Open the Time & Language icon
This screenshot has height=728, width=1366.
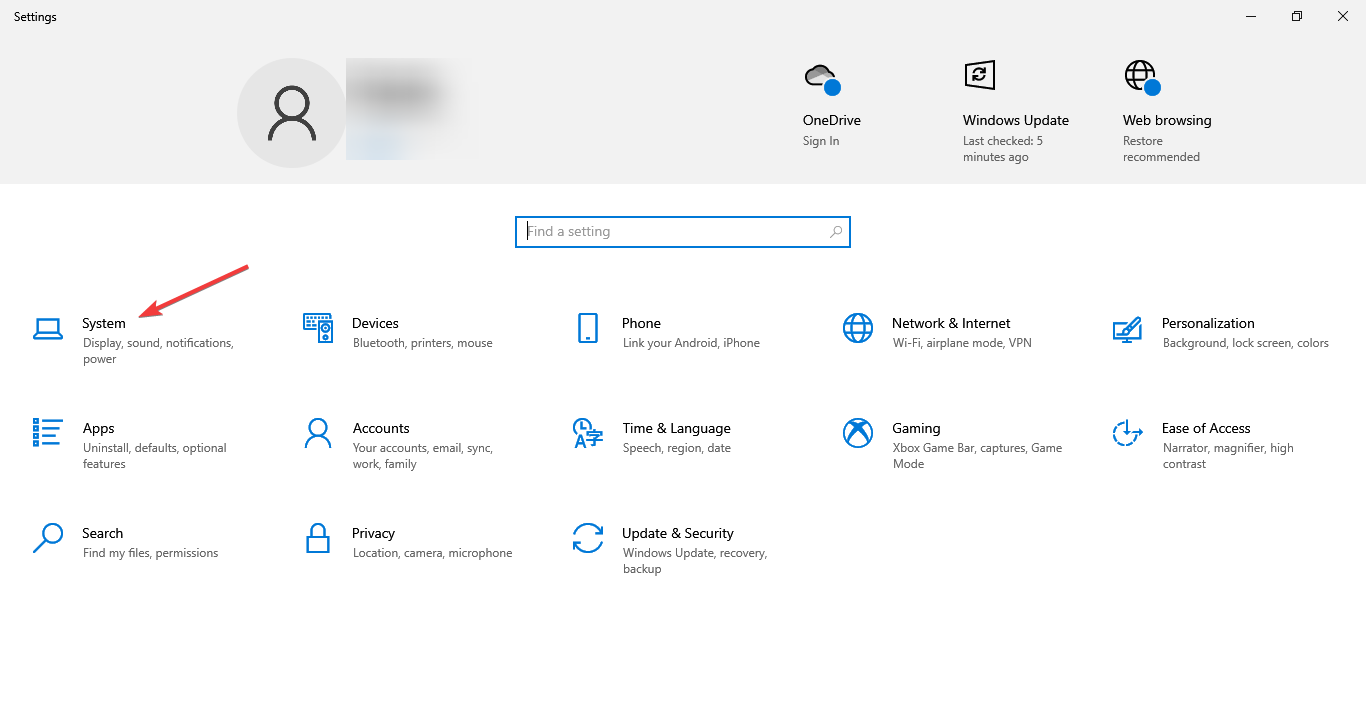pos(587,433)
